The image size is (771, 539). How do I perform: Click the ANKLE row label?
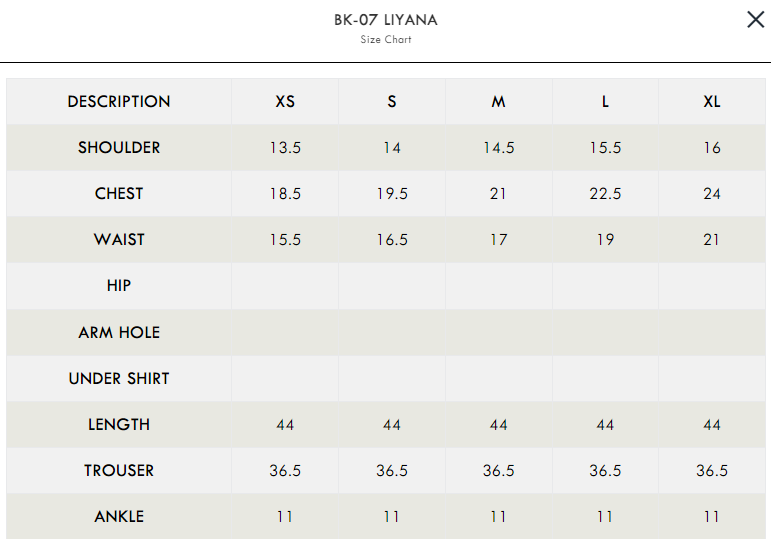[x=119, y=517]
